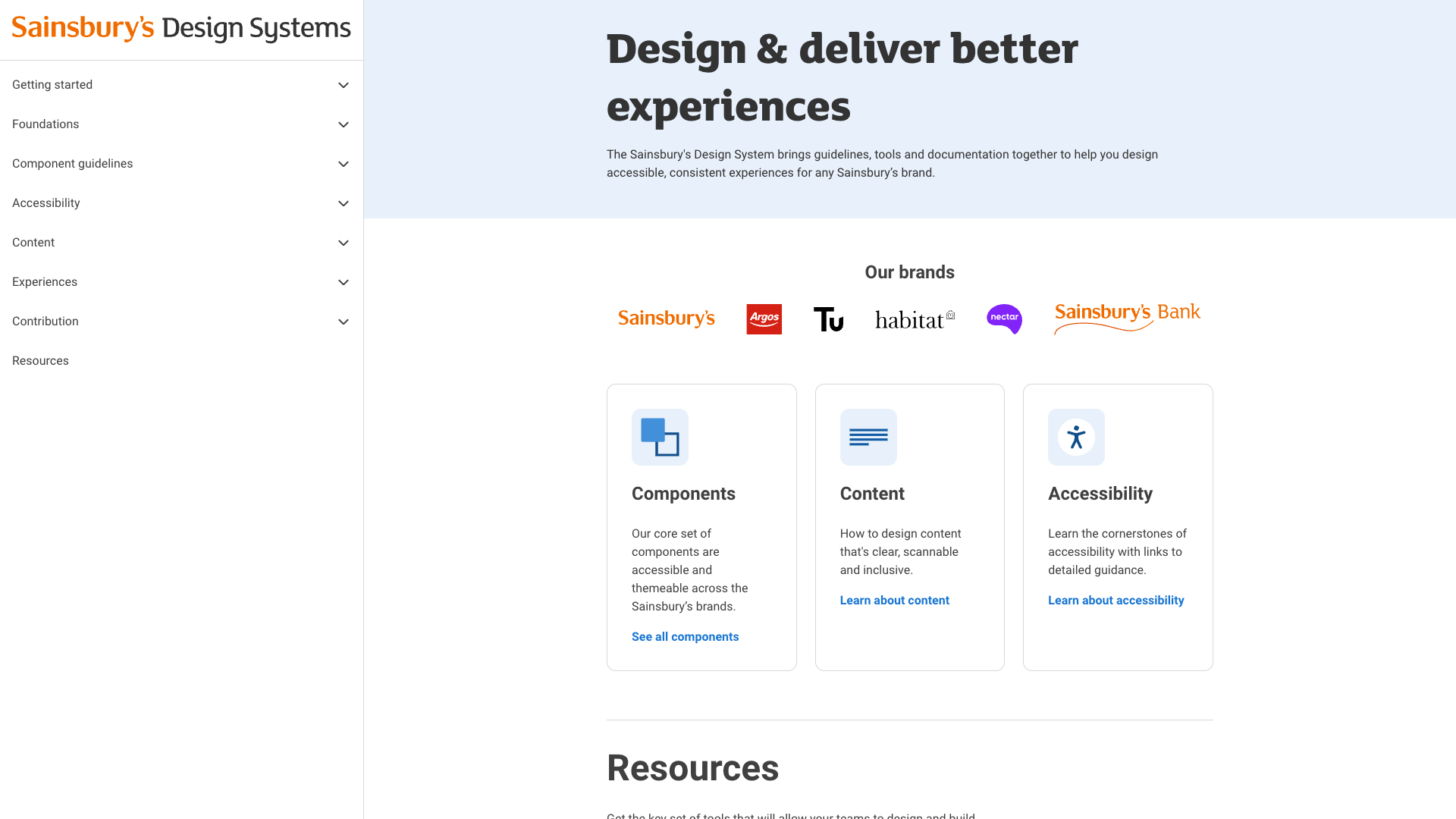This screenshot has height=819, width=1456.
Task: Click the orange Sainsbury's brand logo
Action: 666,318
